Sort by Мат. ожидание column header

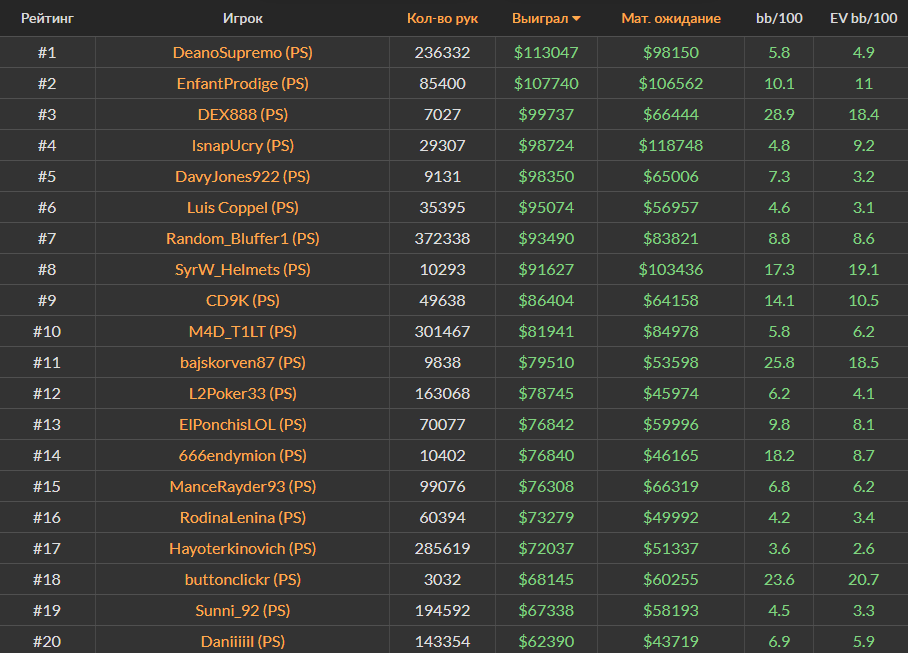[x=670, y=18]
